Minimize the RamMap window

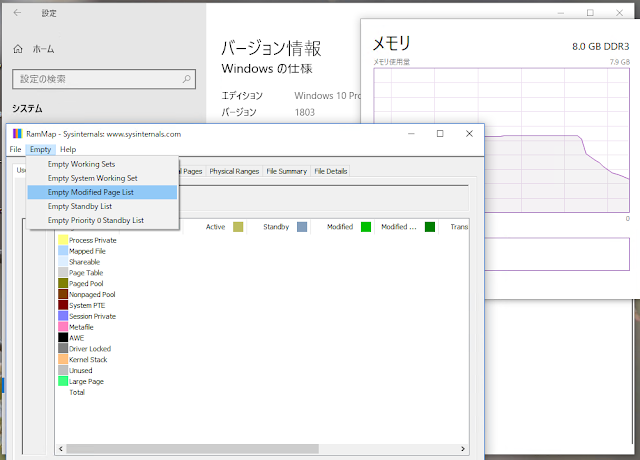pyautogui.click(x=411, y=133)
